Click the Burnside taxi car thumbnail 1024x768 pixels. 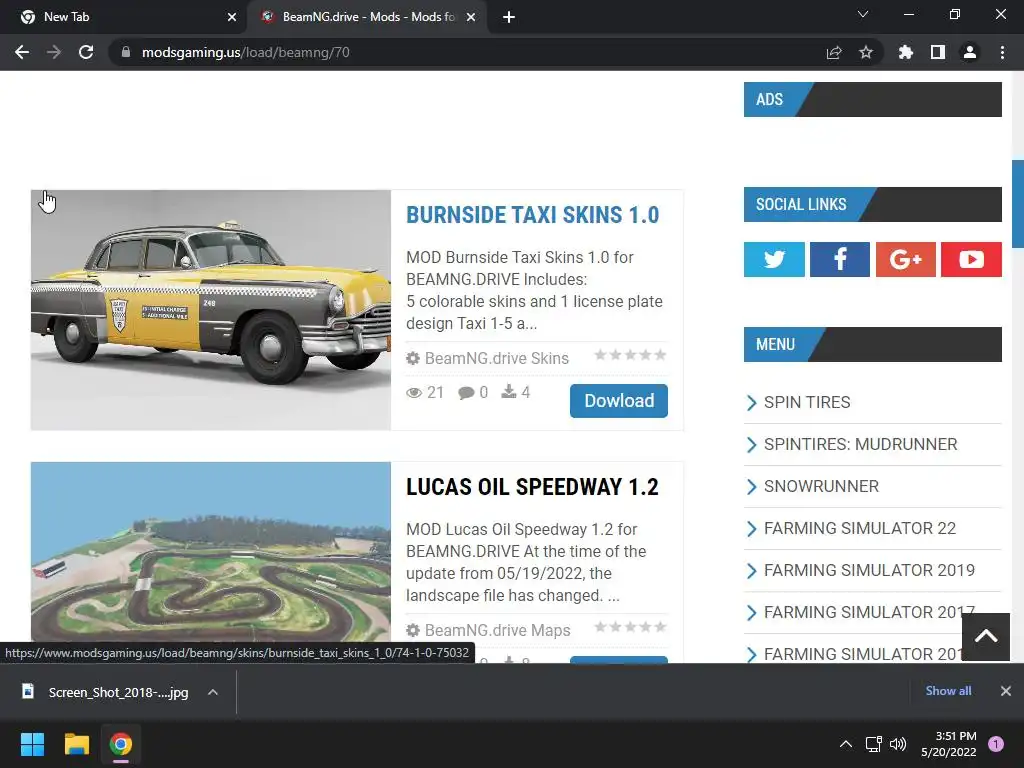pos(211,310)
